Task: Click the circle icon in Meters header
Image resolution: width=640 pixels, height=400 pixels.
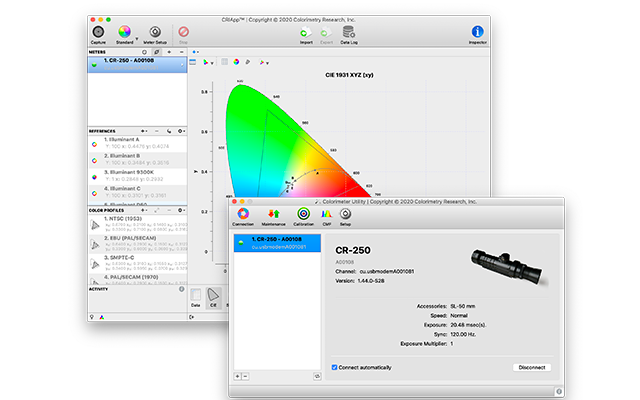Action: 144,52
